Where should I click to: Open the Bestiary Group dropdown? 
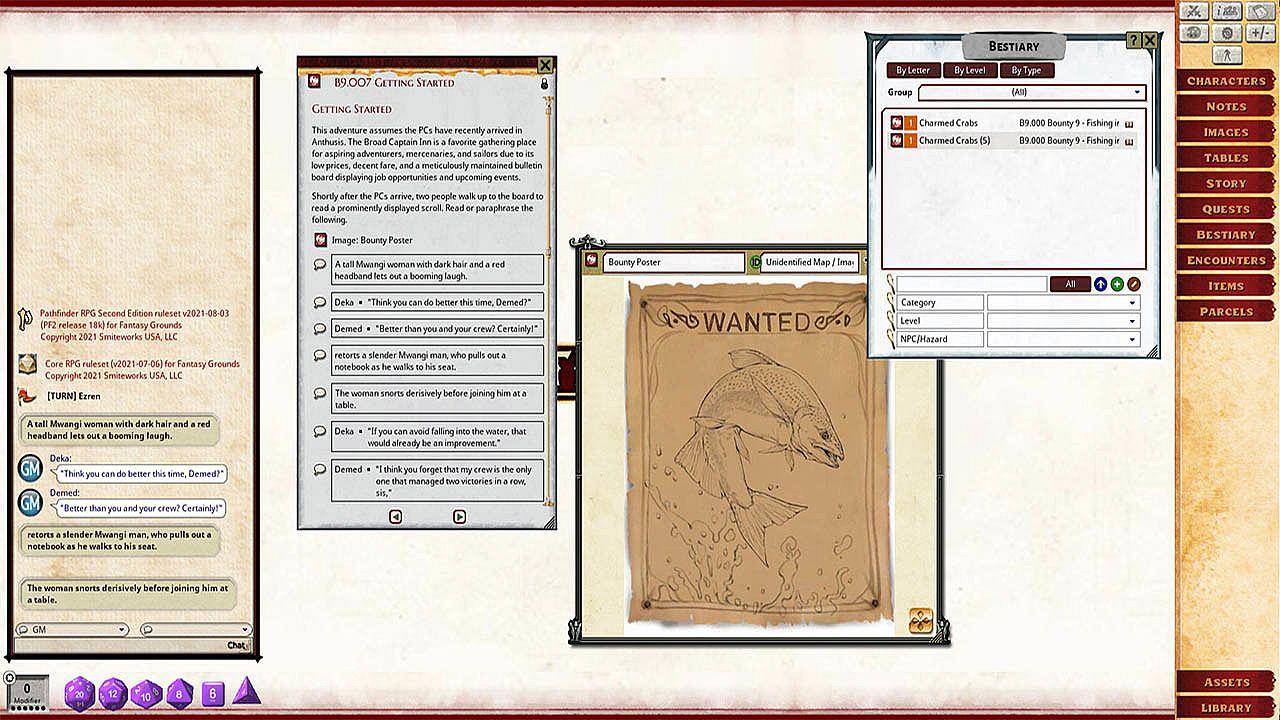pyautogui.click(x=1031, y=93)
